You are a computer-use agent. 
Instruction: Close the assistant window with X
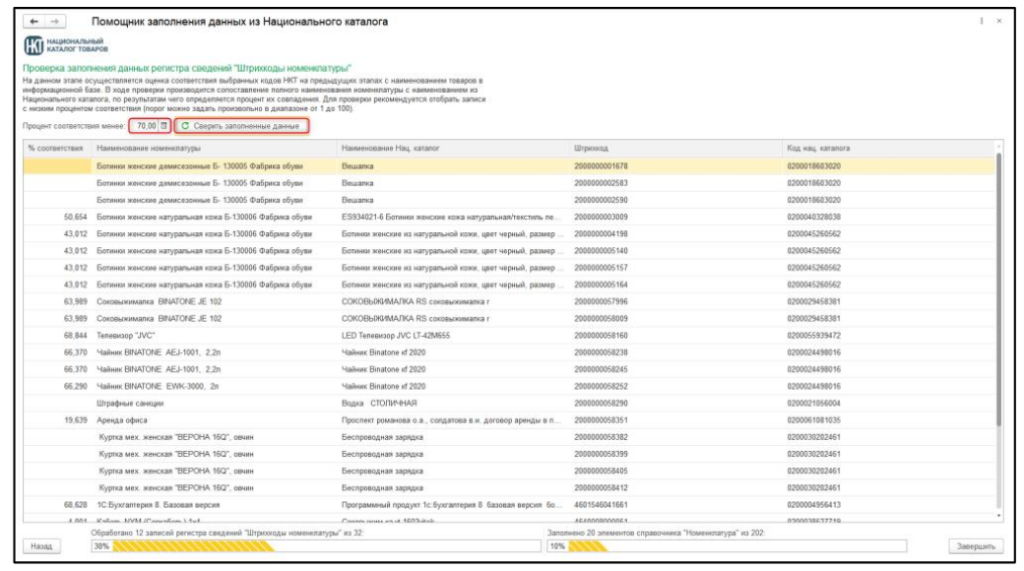tap(999, 21)
